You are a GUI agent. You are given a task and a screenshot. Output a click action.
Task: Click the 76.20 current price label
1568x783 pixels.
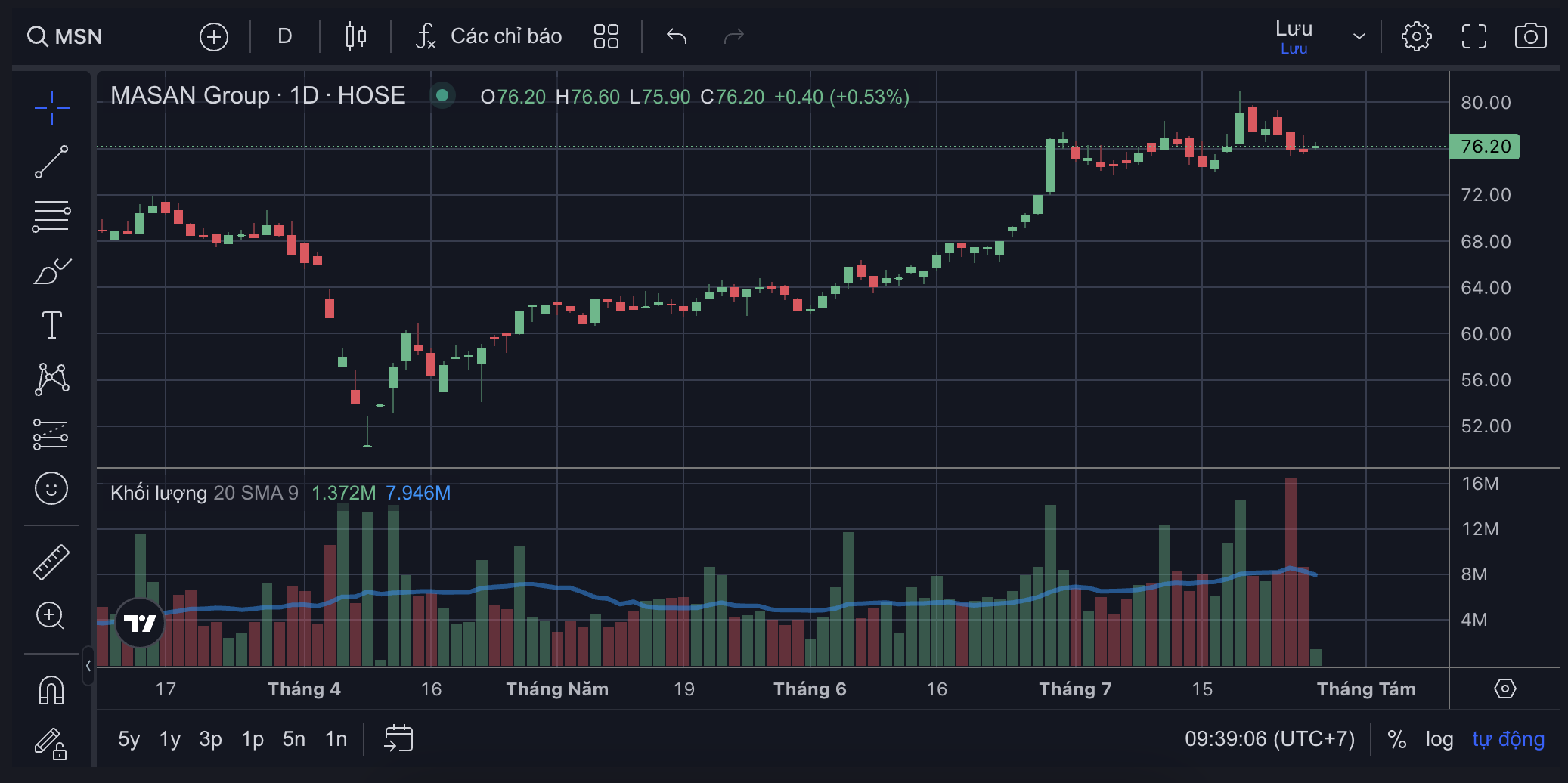point(1484,147)
